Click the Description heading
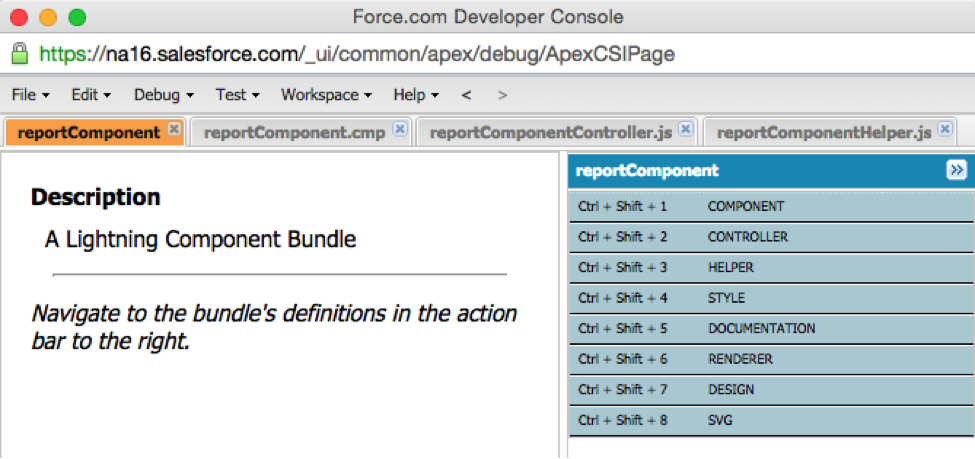 click(x=96, y=197)
